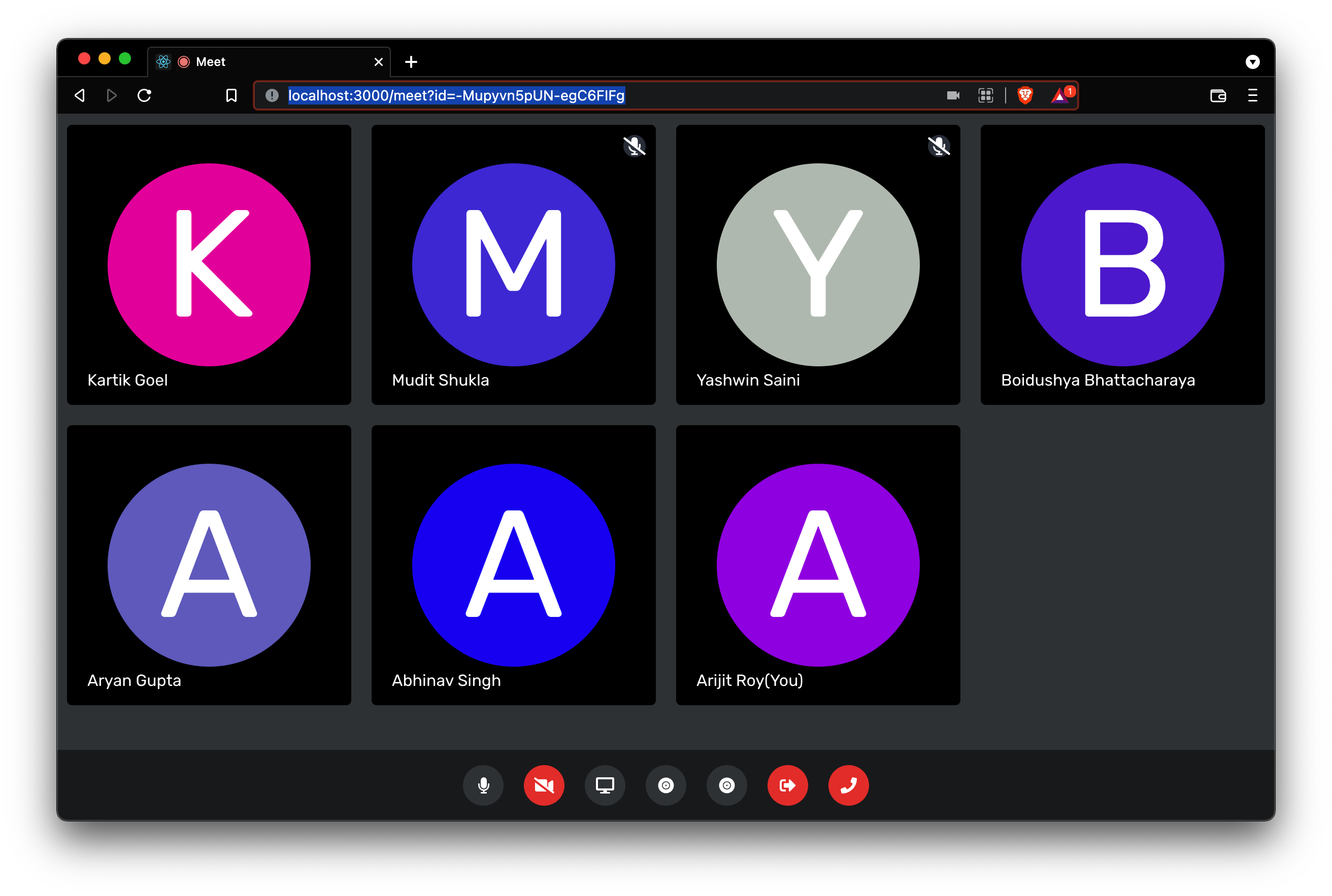Screen dimensions: 1332x896
Task: Click the camera permission icon in address bar
Action: [953, 95]
